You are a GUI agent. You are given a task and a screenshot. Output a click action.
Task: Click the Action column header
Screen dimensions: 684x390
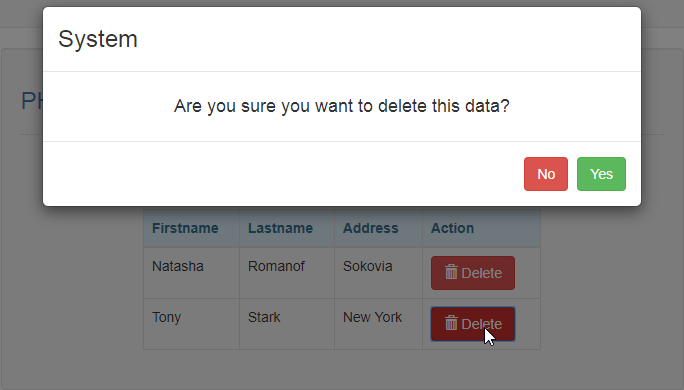452,228
